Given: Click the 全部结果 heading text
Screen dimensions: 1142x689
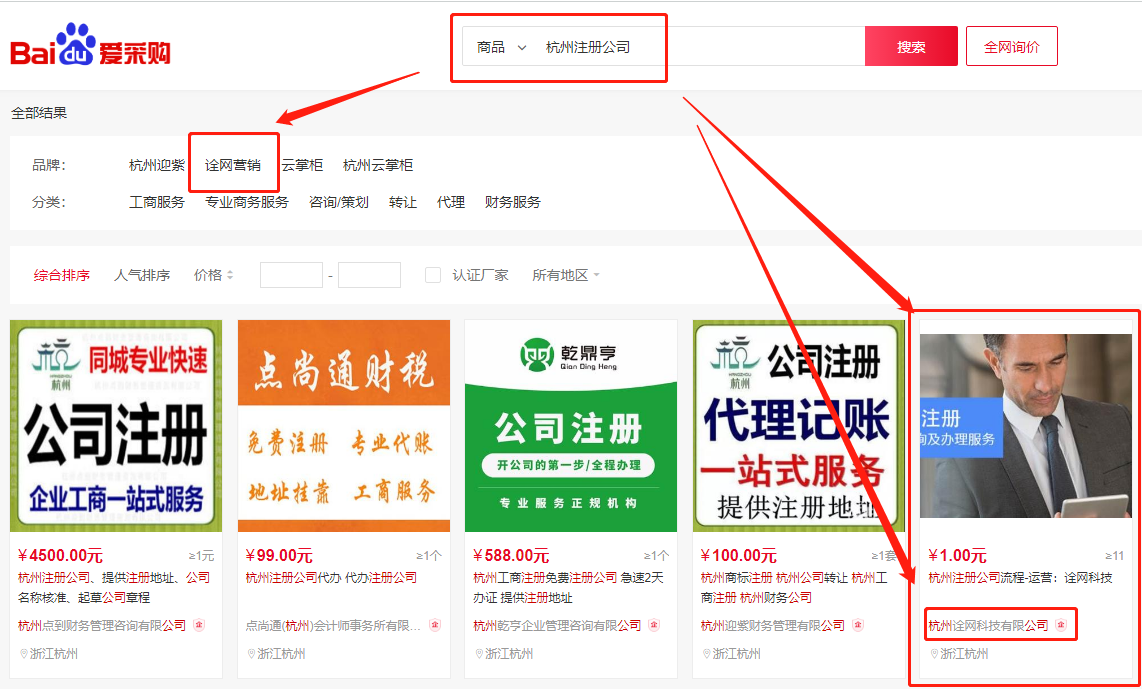Looking at the screenshot, I should [39, 113].
